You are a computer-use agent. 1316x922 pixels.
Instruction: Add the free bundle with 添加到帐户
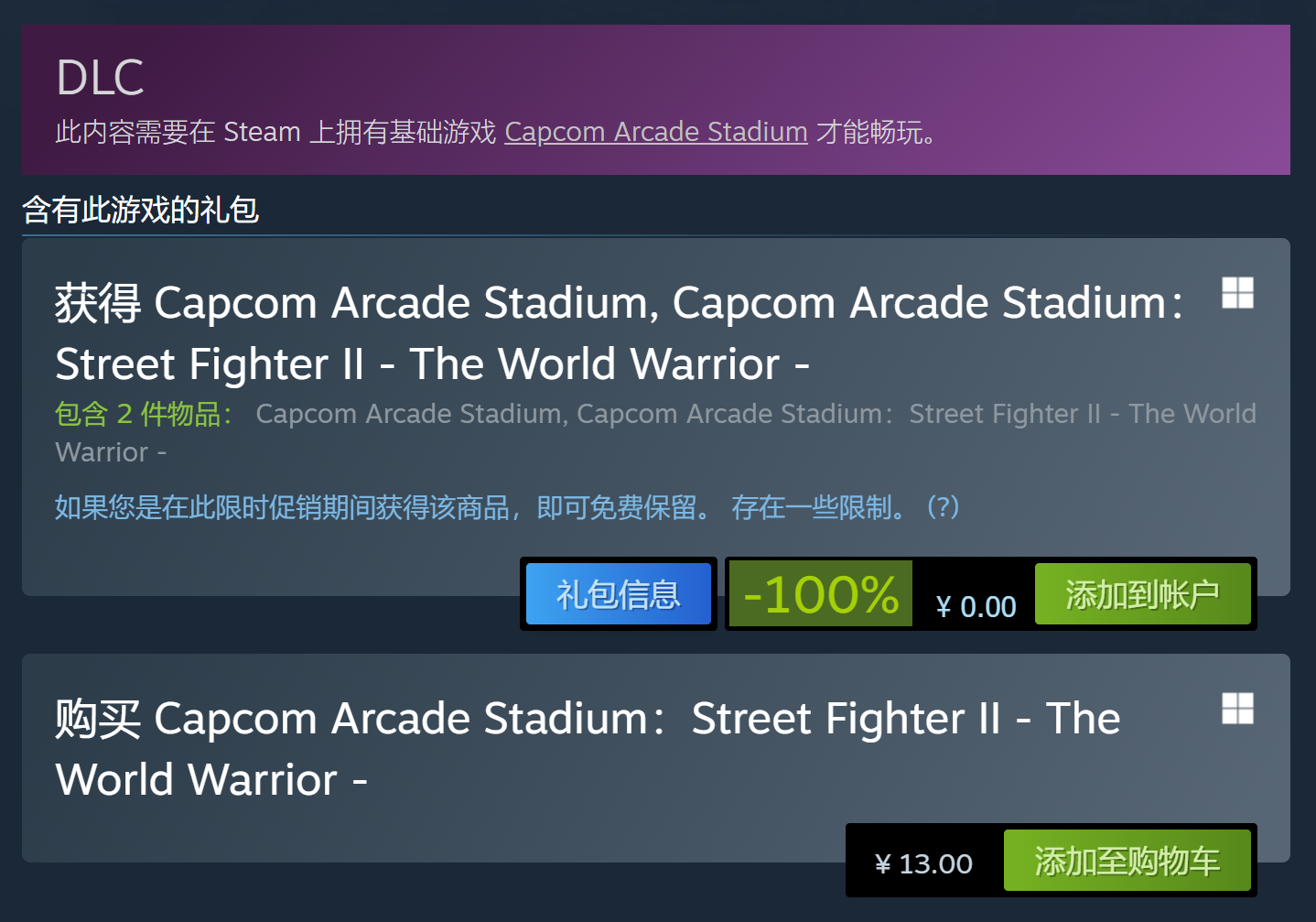click(1142, 593)
